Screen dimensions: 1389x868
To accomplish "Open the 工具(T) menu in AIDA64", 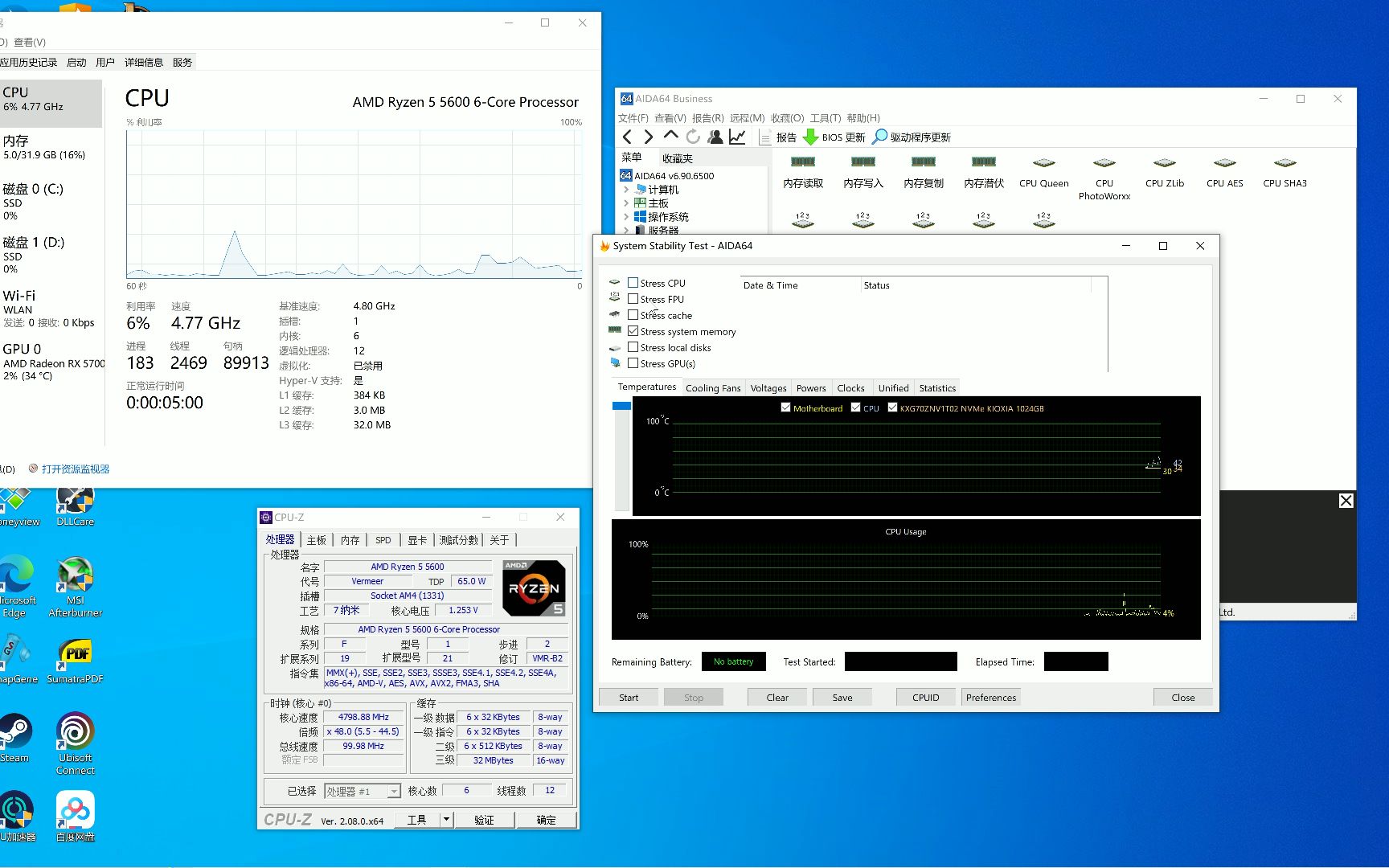I will [826, 118].
